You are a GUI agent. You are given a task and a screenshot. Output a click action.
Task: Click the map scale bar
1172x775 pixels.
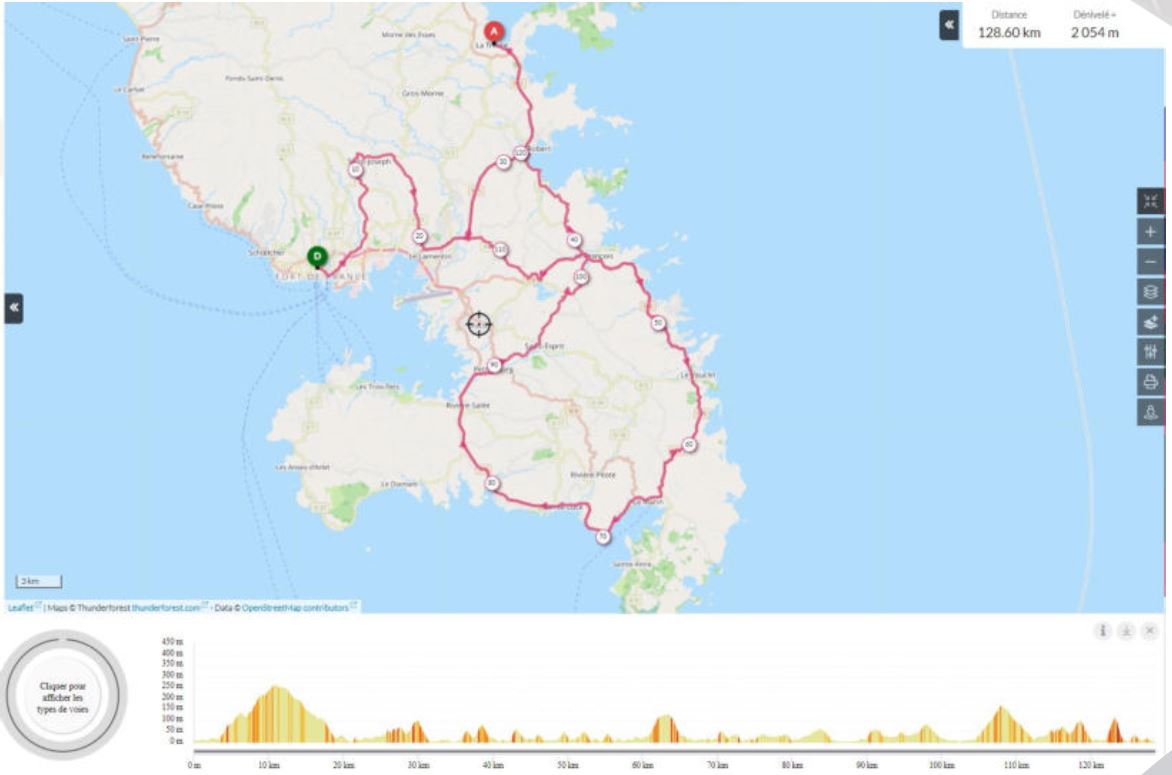39,581
